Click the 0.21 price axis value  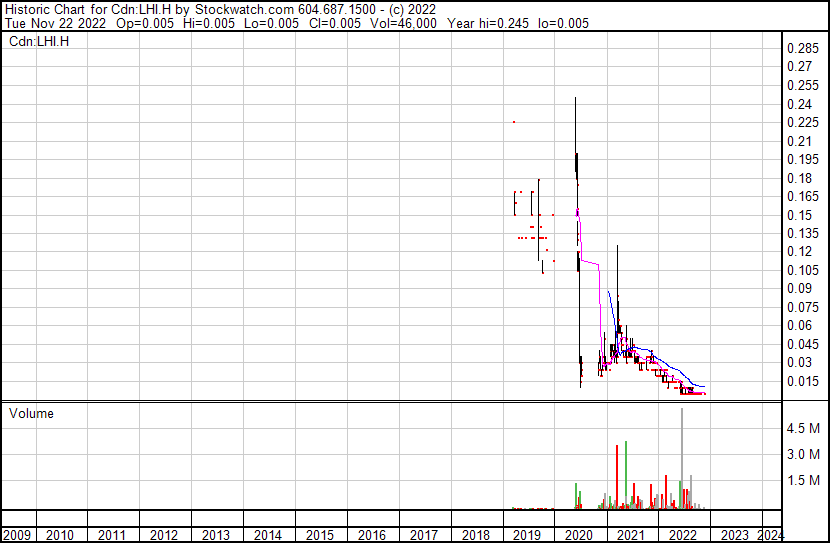point(799,141)
